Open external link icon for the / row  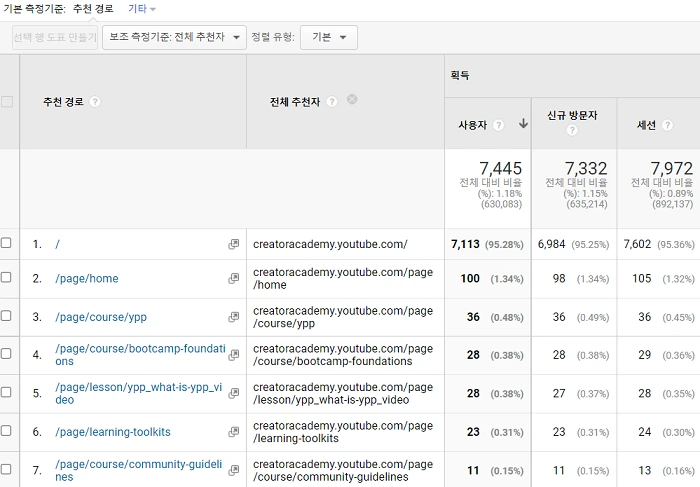[x=233, y=244]
